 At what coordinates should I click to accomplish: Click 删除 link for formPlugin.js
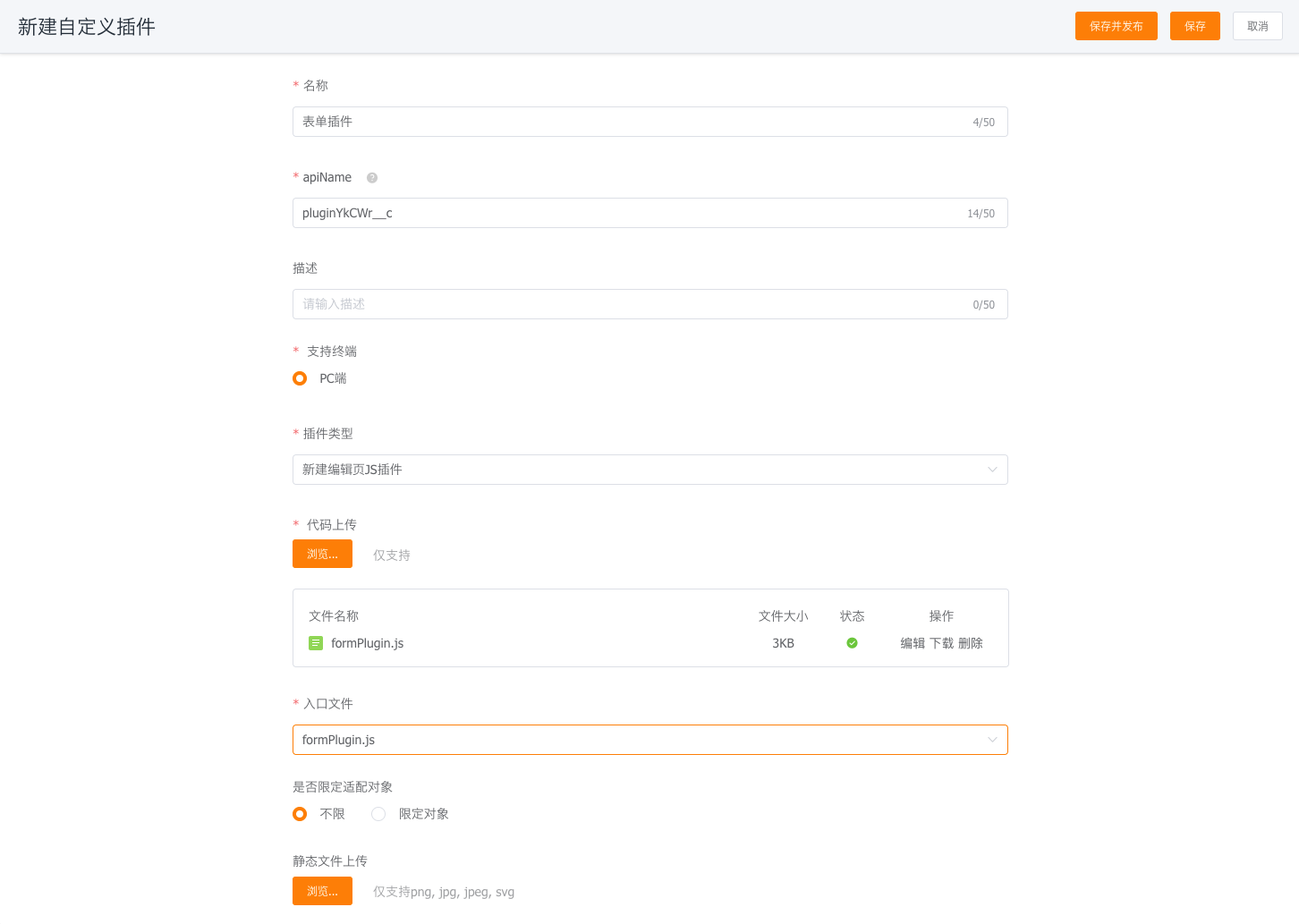pyautogui.click(x=971, y=643)
